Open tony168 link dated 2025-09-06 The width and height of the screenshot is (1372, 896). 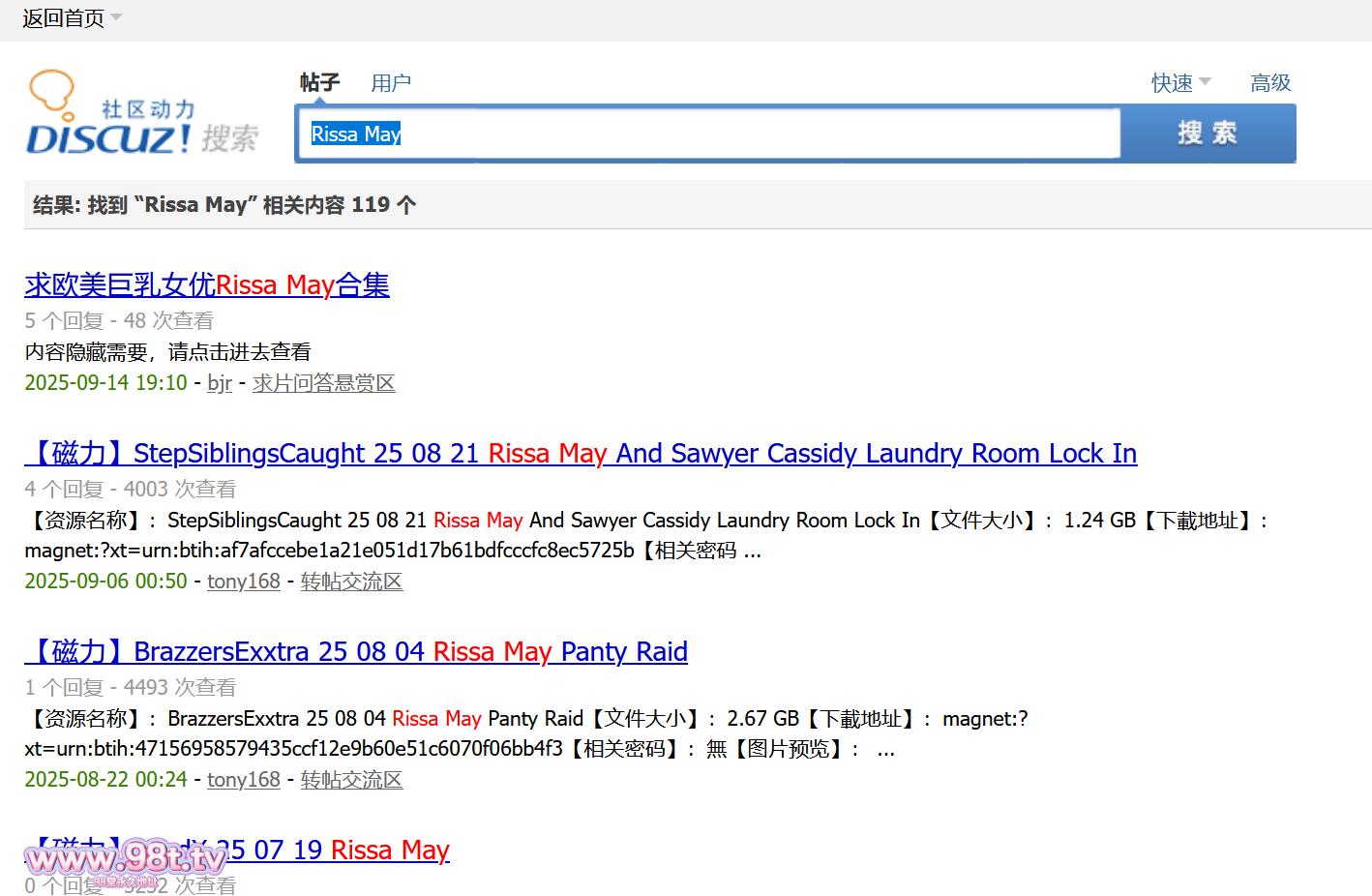tap(244, 582)
